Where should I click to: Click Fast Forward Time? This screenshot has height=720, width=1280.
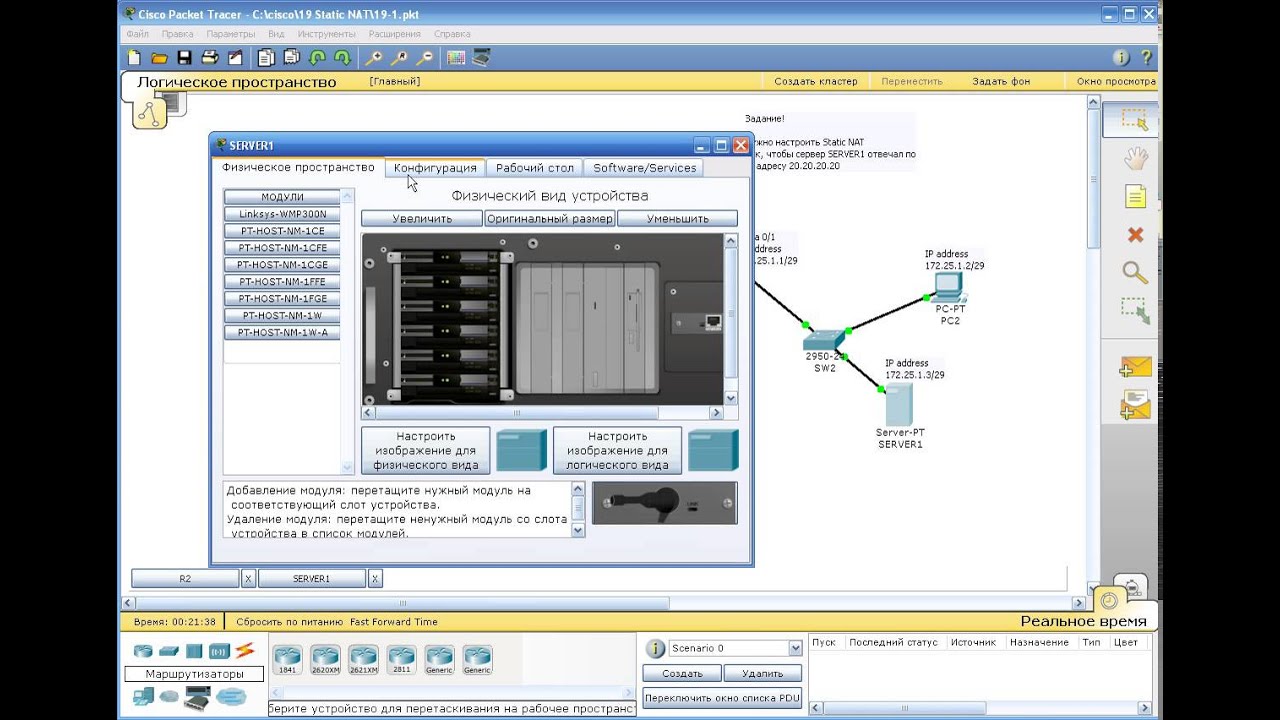click(394, 622)
